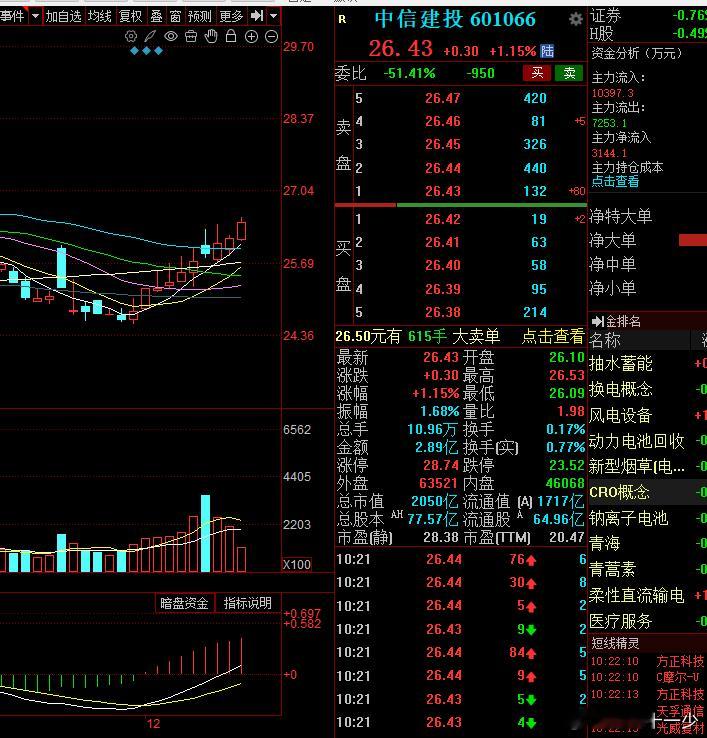Click stock title 中信建投 601066

455,19
